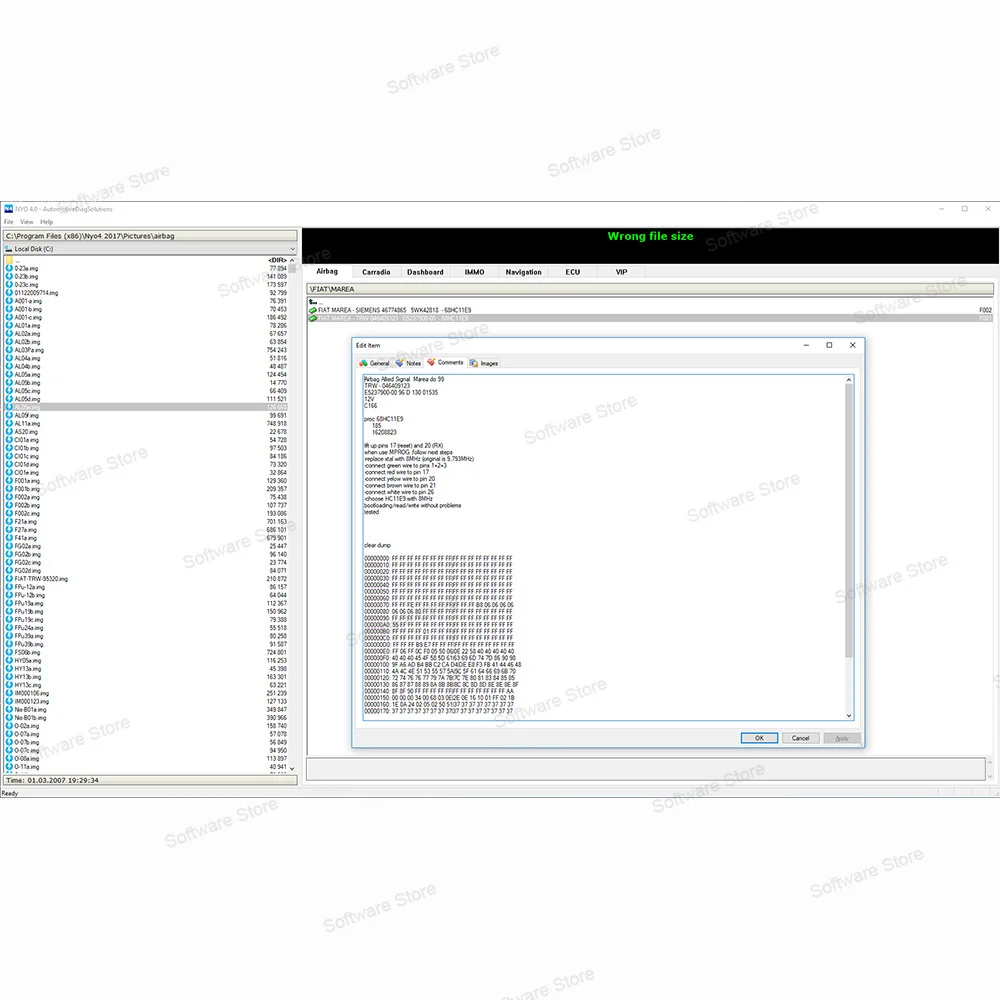Click green chip icon of FIAT MAREA SIEMENS entry
The height and width of the screenshot is (1000, 1000).
312,310
